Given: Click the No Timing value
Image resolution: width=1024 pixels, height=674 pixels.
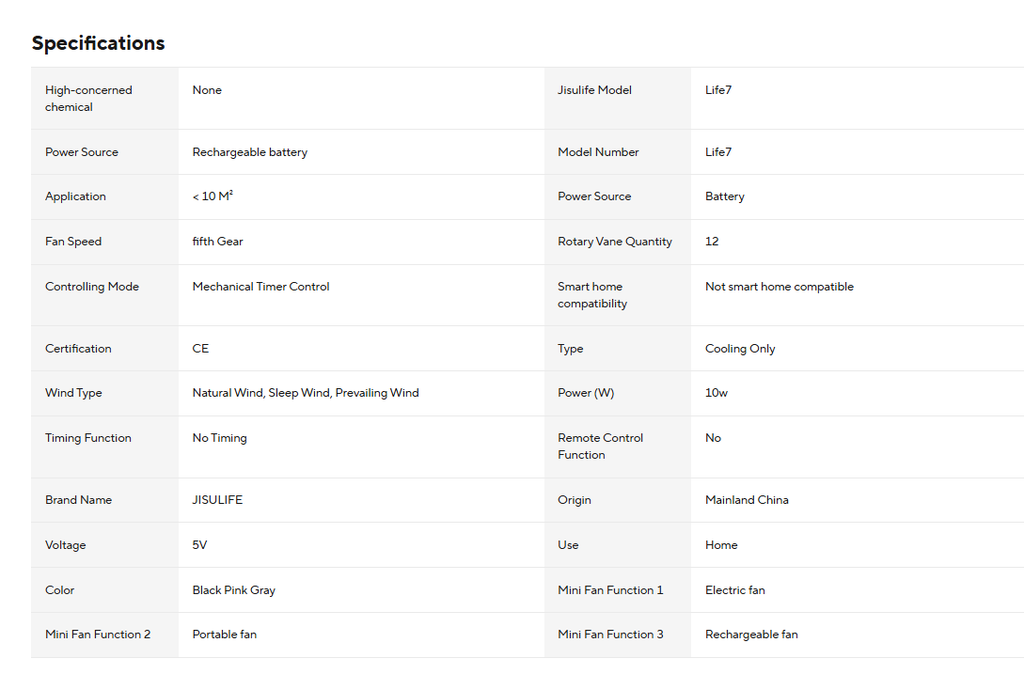Looking at the screenshot, I should coord(219,438).
